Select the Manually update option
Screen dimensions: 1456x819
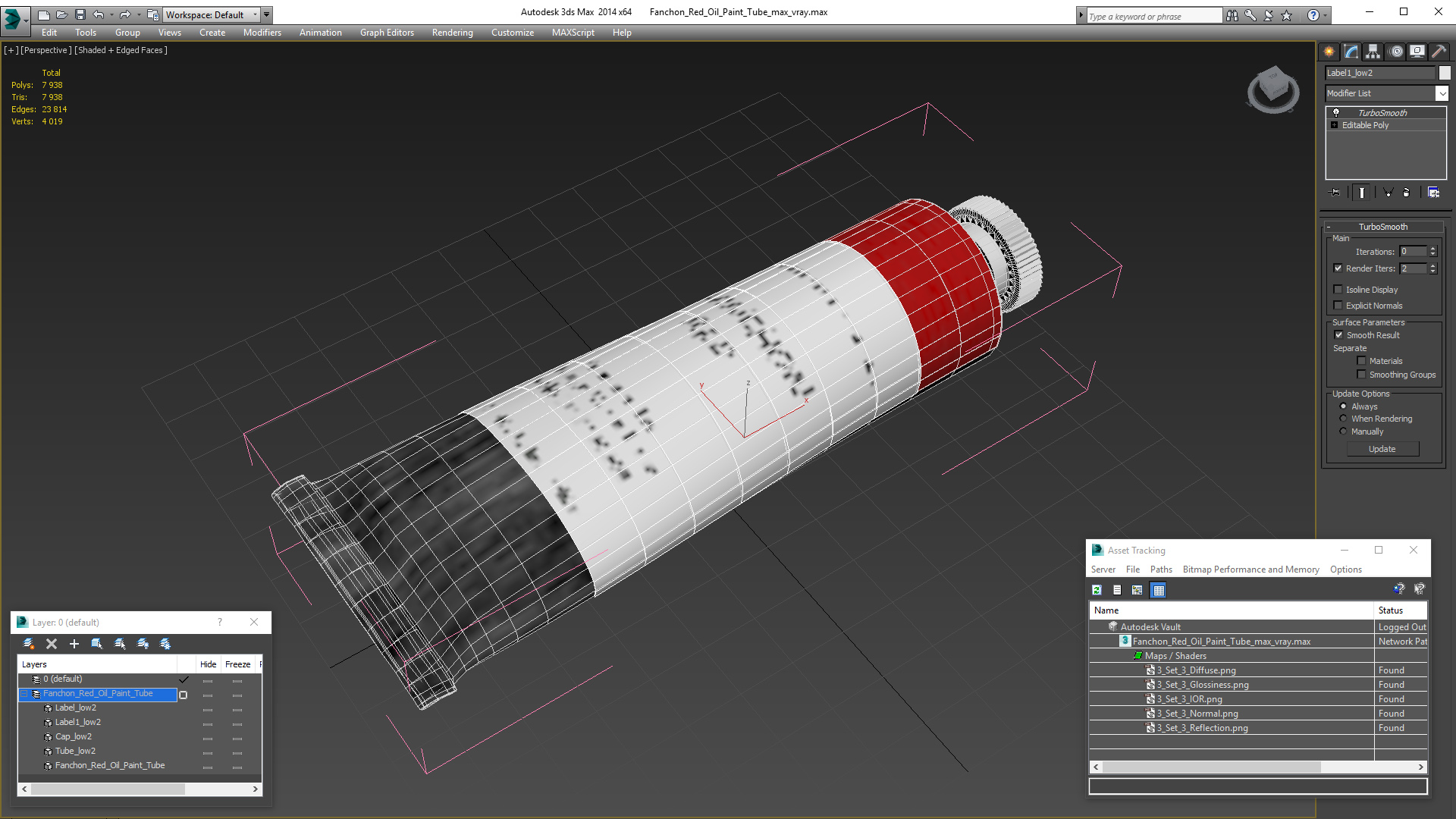coord(1343,431)
